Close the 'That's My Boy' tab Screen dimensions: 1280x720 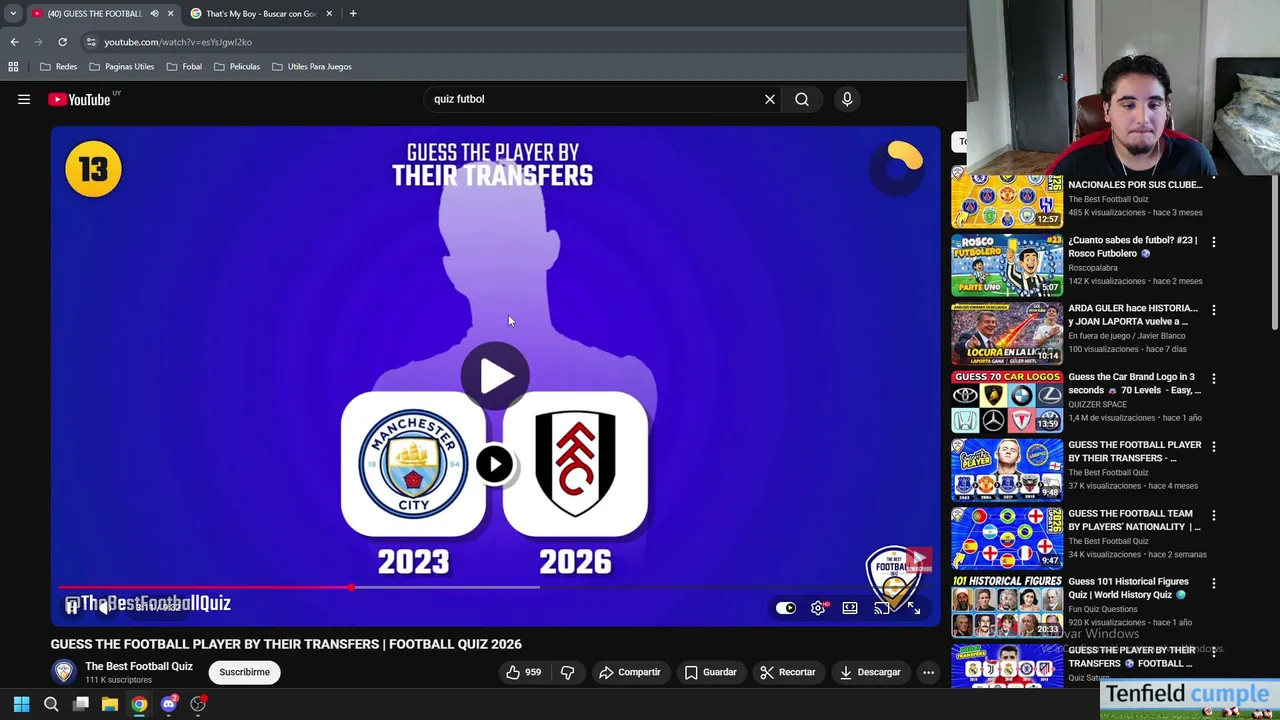click(x=329, y=13)
